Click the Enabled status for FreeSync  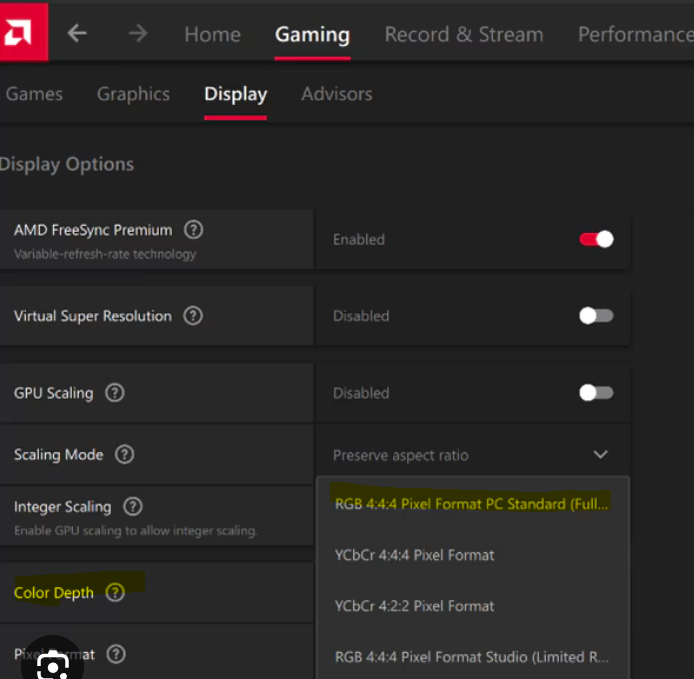pyautogui.click(x=359, y=239)
